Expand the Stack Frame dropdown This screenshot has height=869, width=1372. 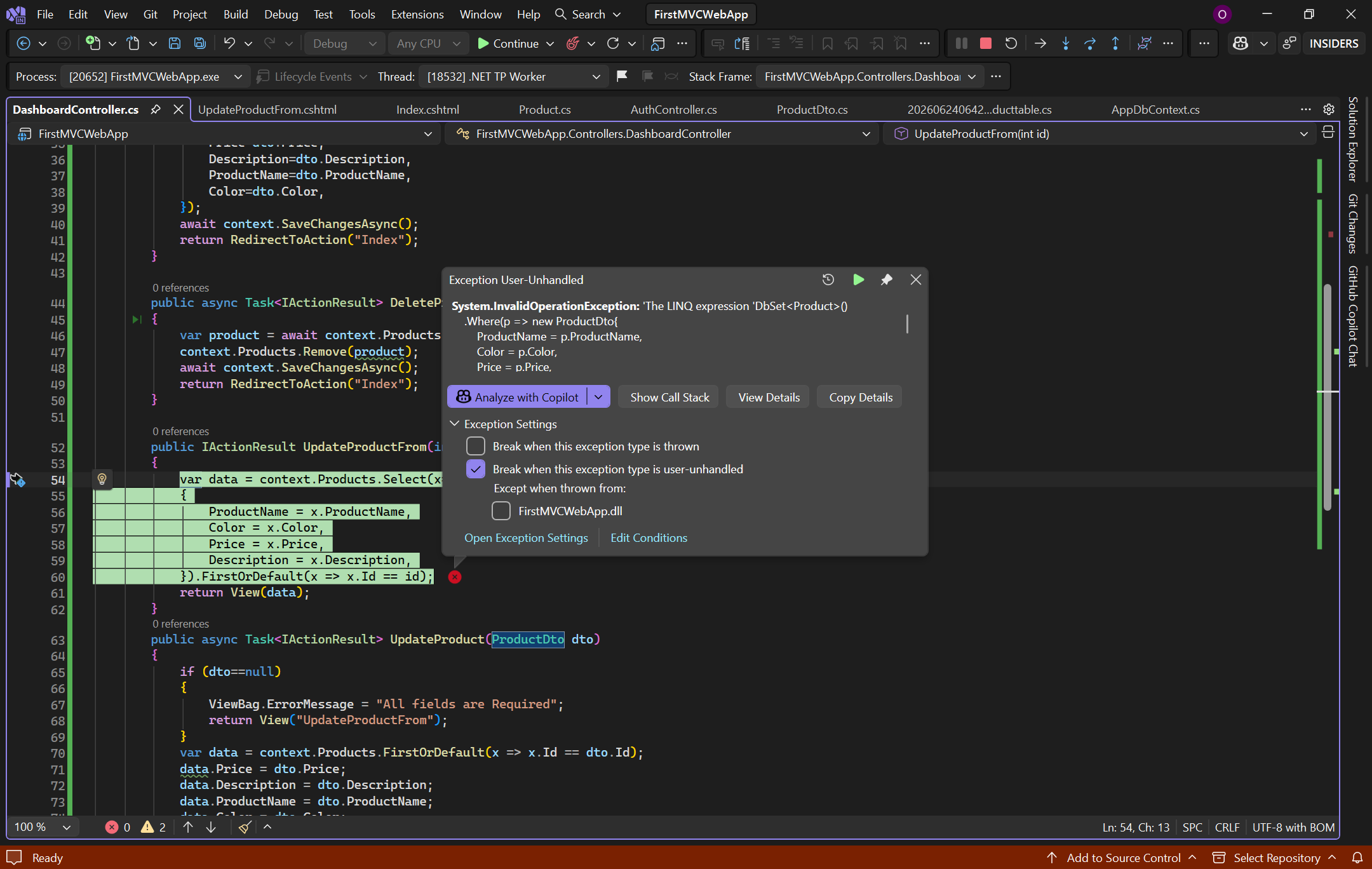click(x=870, y=76)
